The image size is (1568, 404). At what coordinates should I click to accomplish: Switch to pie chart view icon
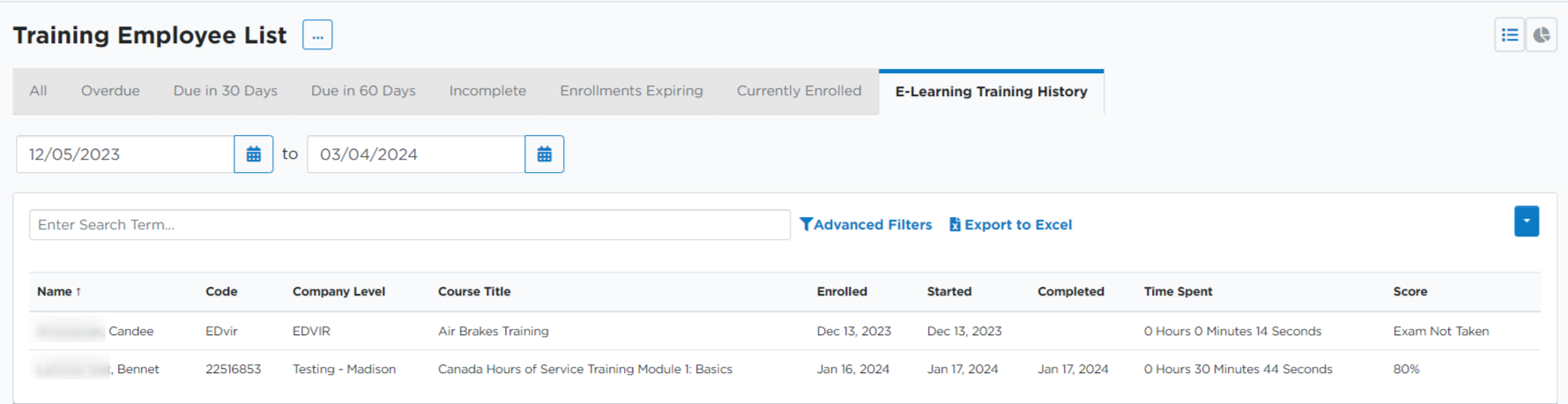(1542, 35)
